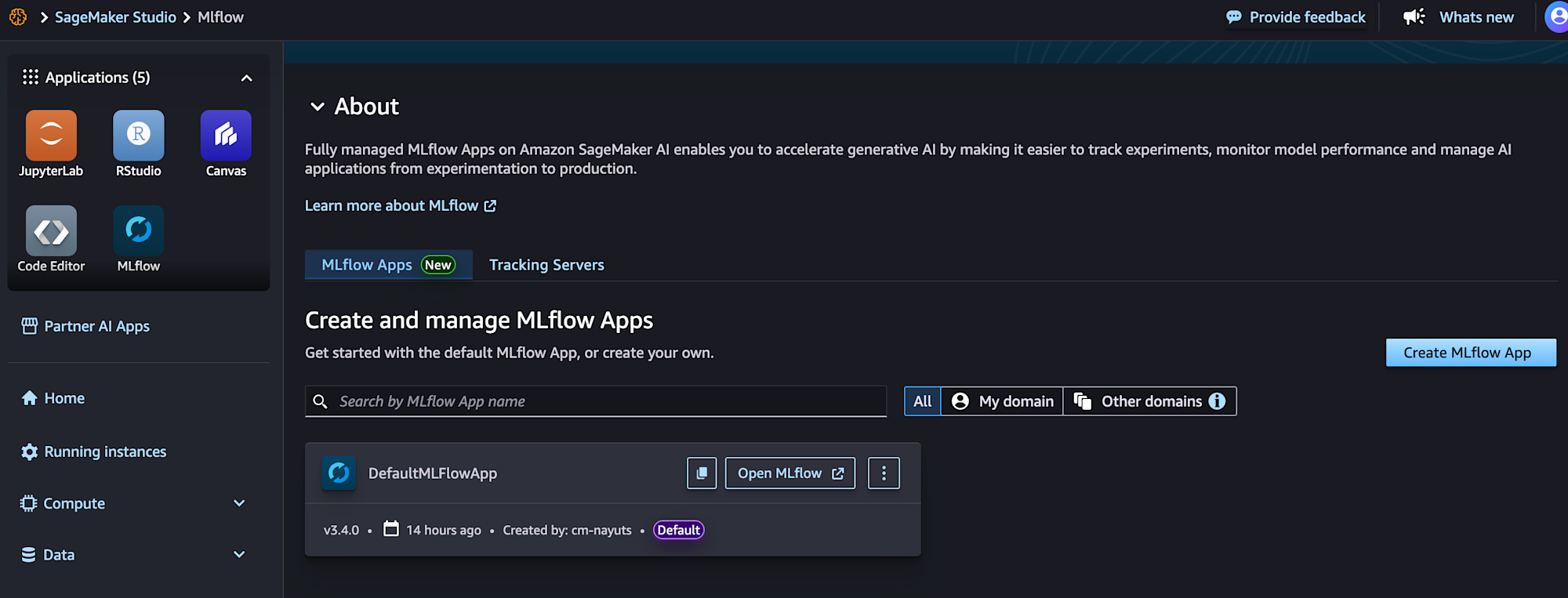
Task: Expand the Compute section in sidebar
Action: coord(239,503)
